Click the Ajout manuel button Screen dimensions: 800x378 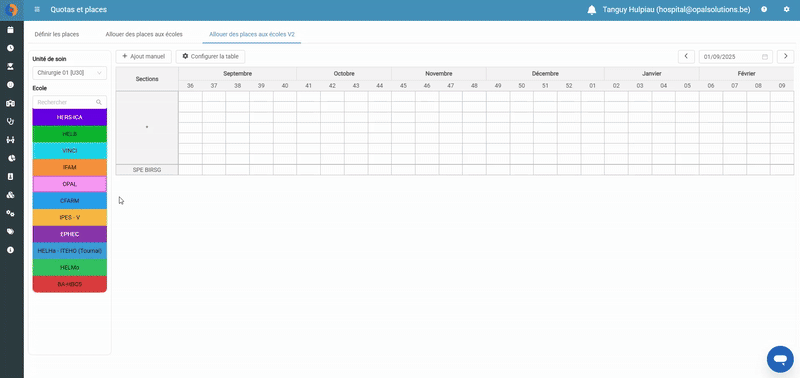[143, 56]
